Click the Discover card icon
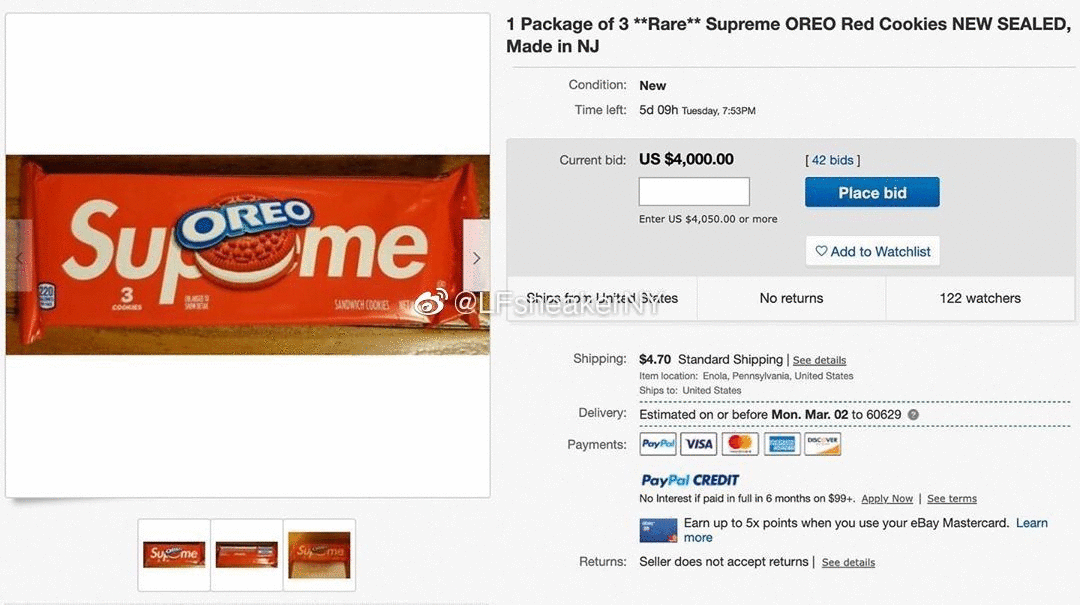The width and height of the screenshot is (1080, 605). click(822, 444)
